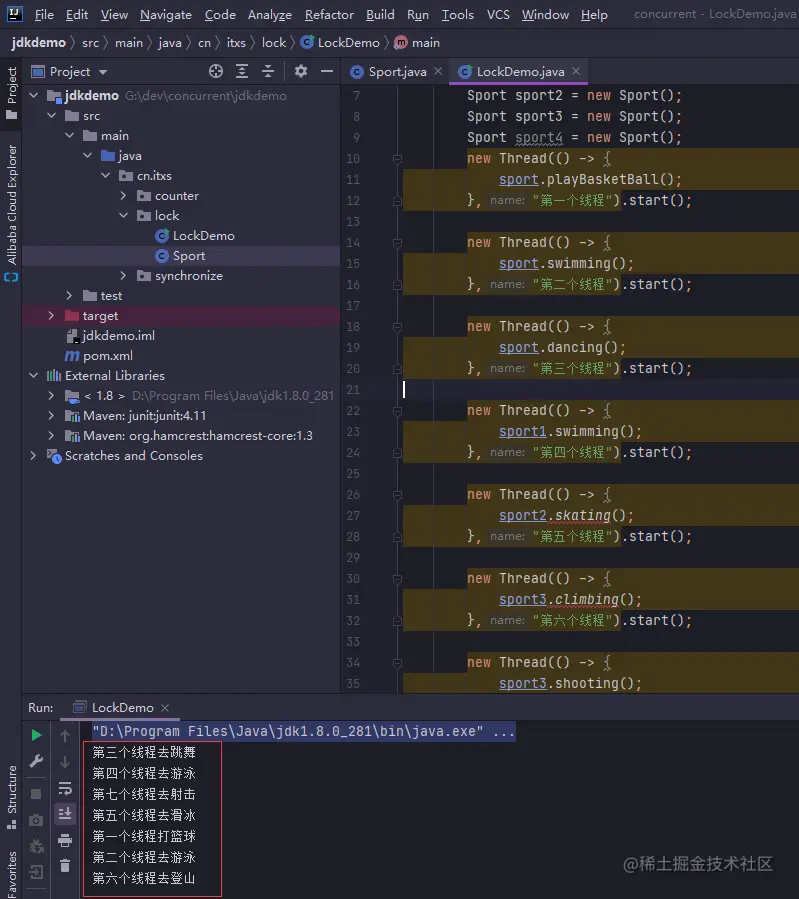Click the java.exe command line in console
The width and height of the screenshot is (799, 899).
pos(304,732)
